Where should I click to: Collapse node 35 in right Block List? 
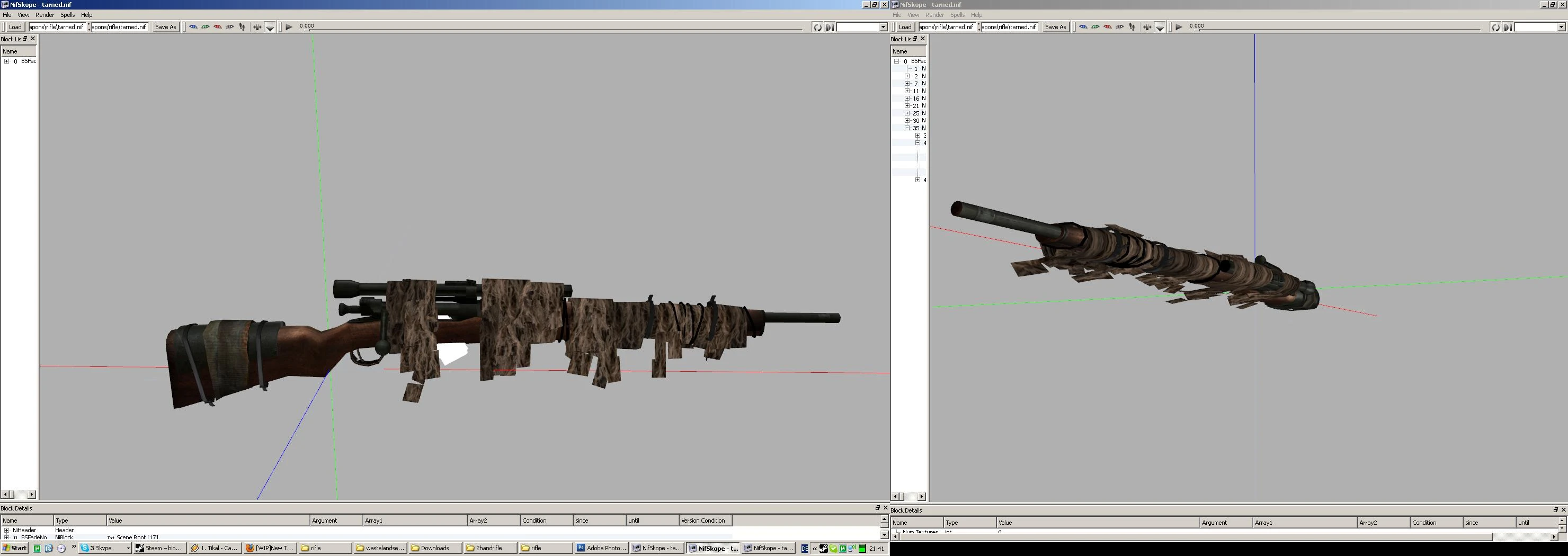click(x=907, y=128)
